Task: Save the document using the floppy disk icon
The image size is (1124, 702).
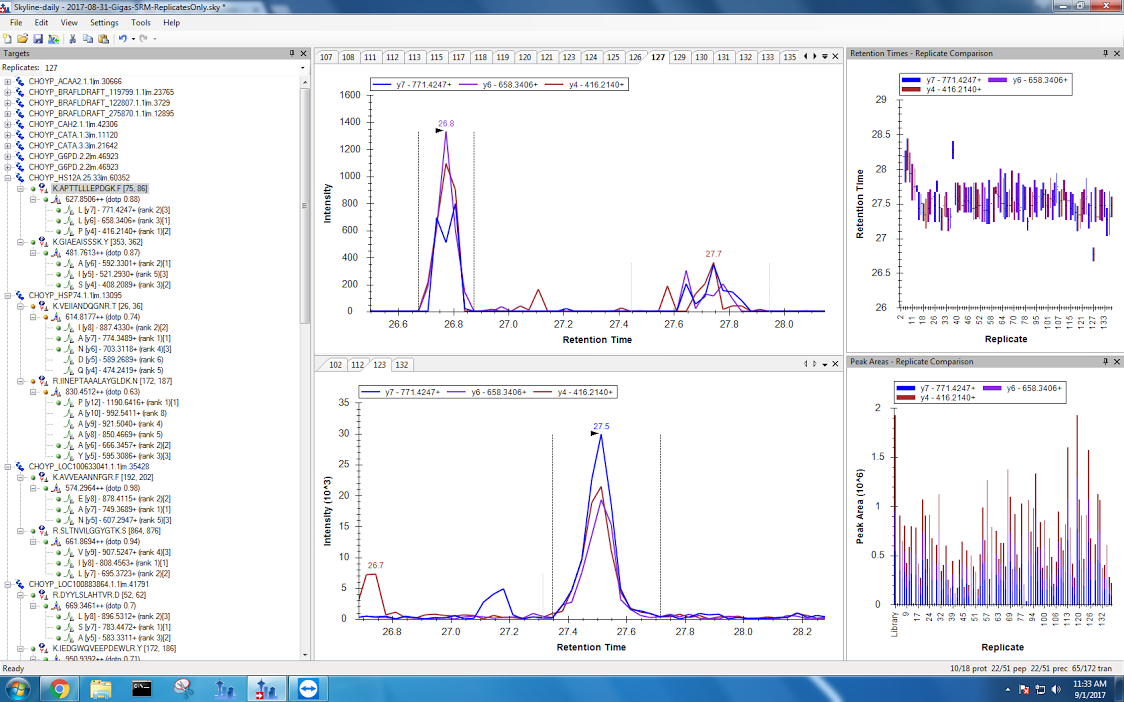Action: click(x=38, y=39)
